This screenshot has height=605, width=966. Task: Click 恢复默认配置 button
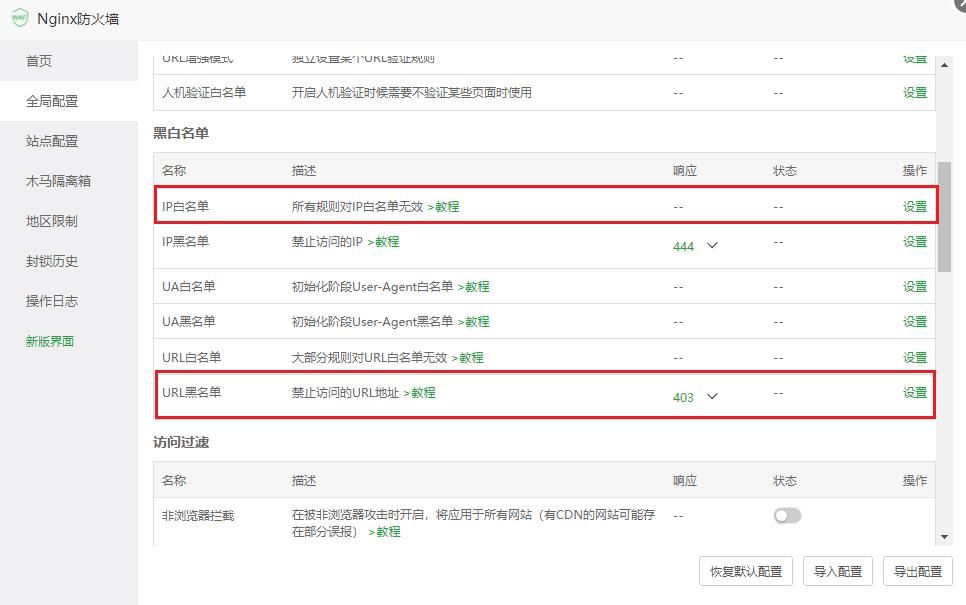pos(746,571)
